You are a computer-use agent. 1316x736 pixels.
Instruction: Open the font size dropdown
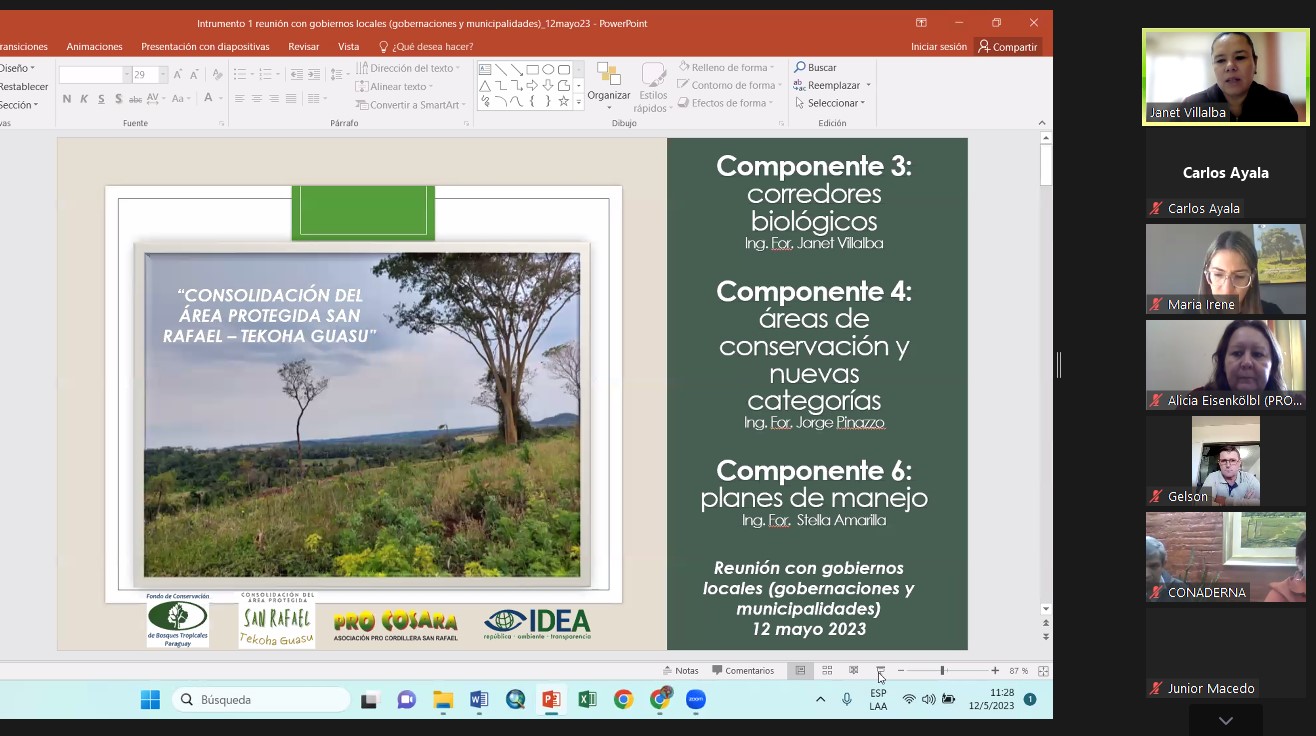coord(163,74)
